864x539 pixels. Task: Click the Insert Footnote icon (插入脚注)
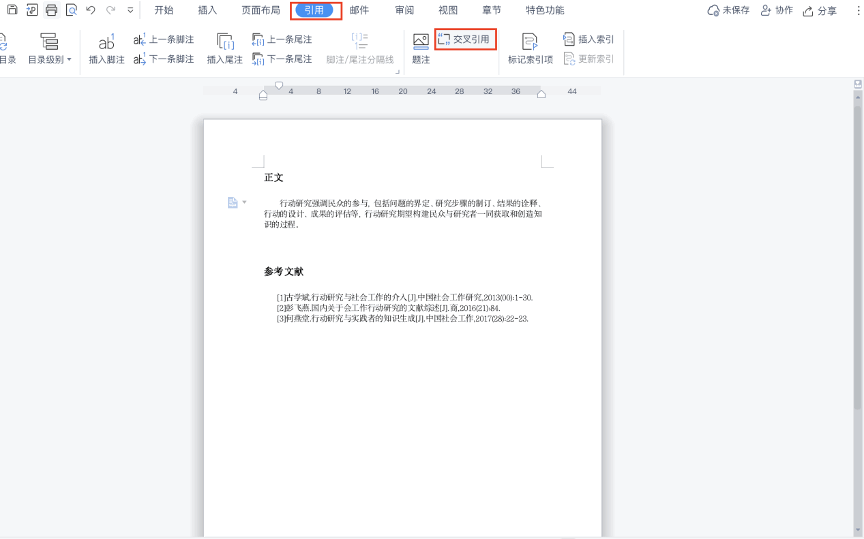pyautogui.click(x=106, y=47)
